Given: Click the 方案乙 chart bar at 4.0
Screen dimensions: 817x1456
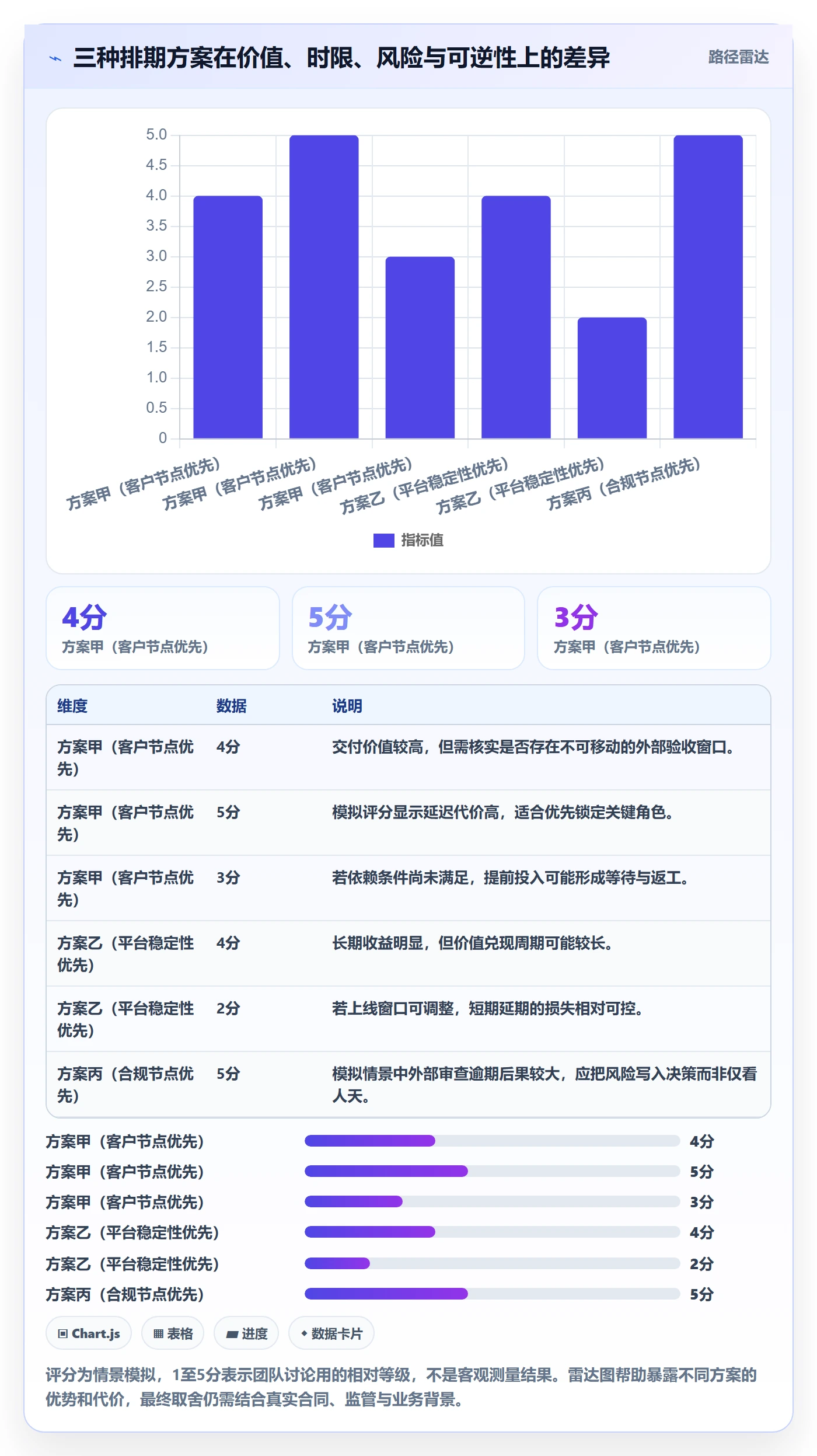Looking at the screenshot, I should pos(516,317).
